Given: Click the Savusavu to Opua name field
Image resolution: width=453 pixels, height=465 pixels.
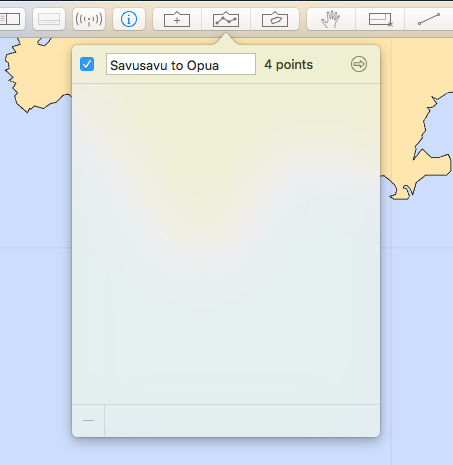Looking at the screenshot, I should tap(181, 64).
